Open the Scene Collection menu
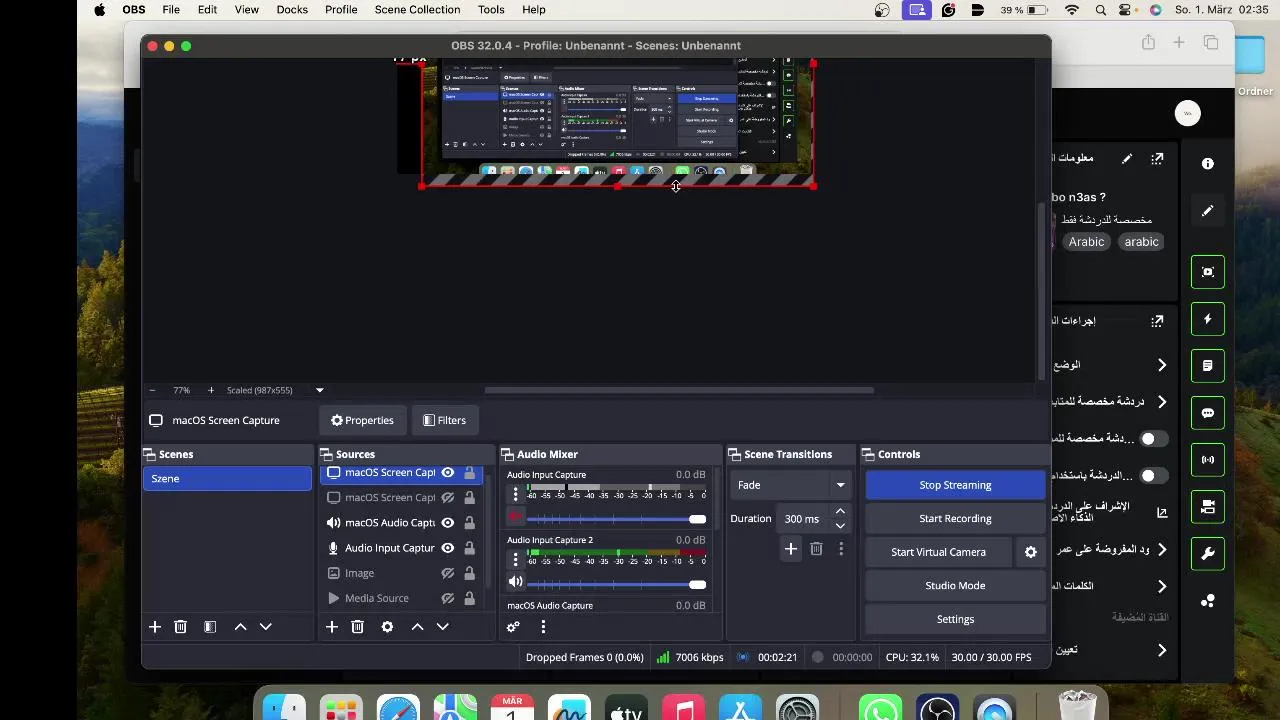Image resolution: width=1280 pixels, height=720 pixels. point(417,10)
